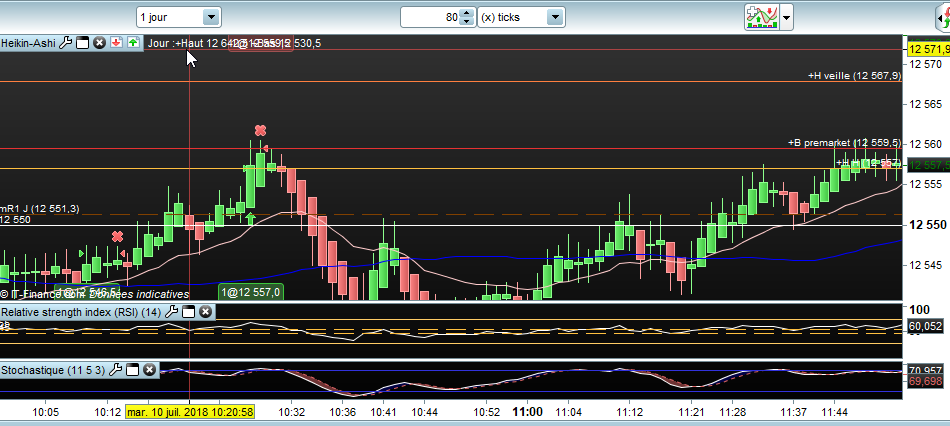Move Heikin-Ashi panel down with red arrow
950x426 pixels.
[x=116, y=42]
